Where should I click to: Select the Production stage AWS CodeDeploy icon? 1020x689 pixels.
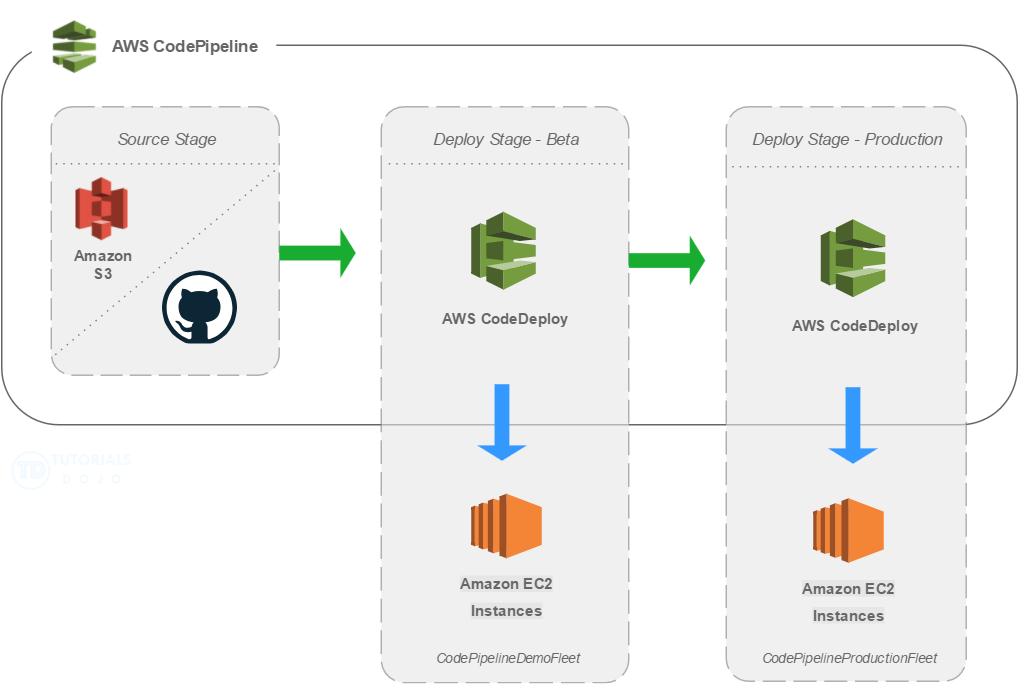(x=853, y=258)
